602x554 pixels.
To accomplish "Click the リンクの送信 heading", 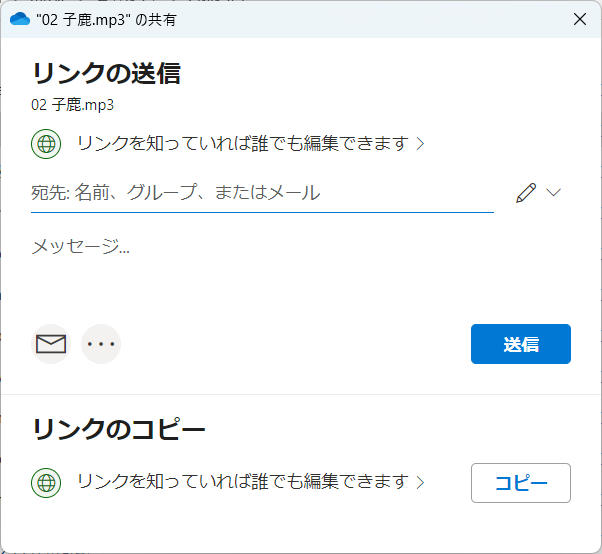I will (x=106, y=73).
